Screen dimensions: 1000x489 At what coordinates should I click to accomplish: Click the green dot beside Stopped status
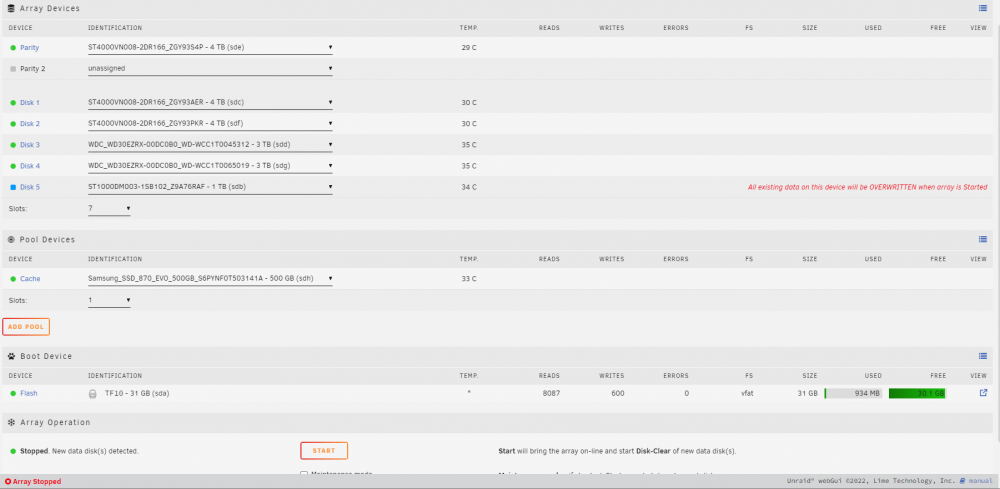[13, 451]
